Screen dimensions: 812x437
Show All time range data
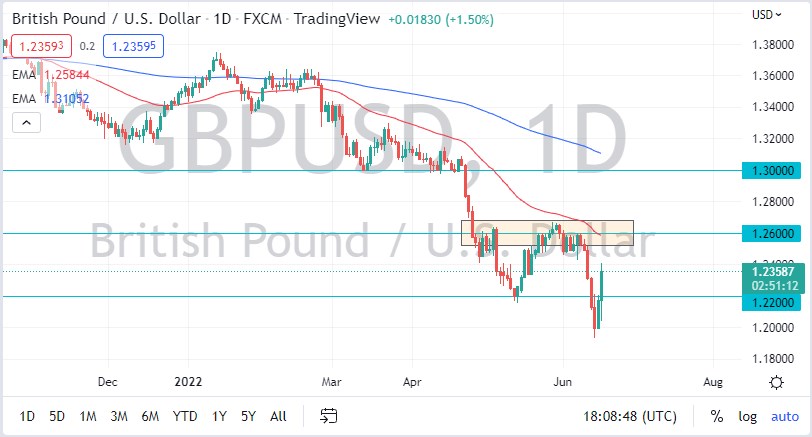pyautogui.click(x=278, y=416)
